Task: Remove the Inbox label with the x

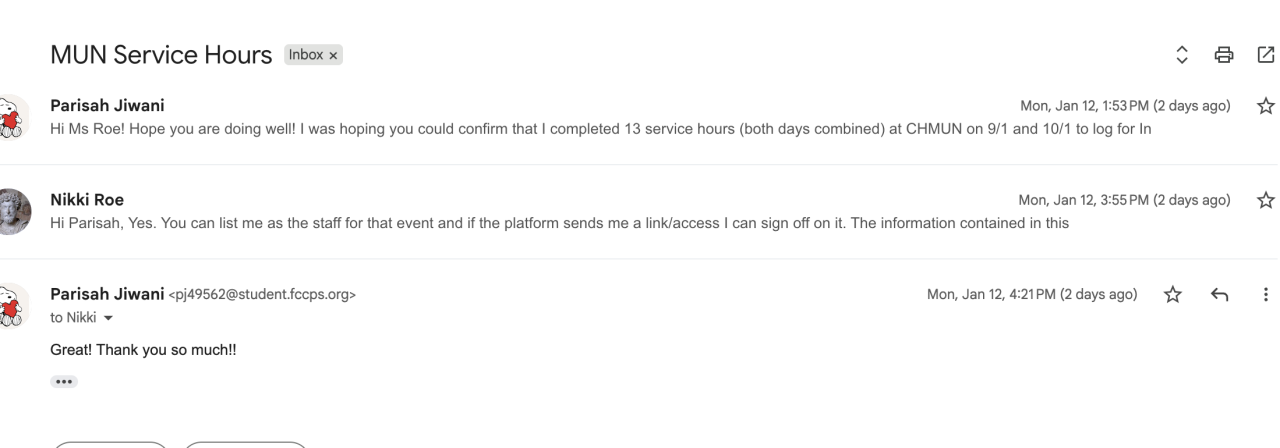Action: point(334,55)
